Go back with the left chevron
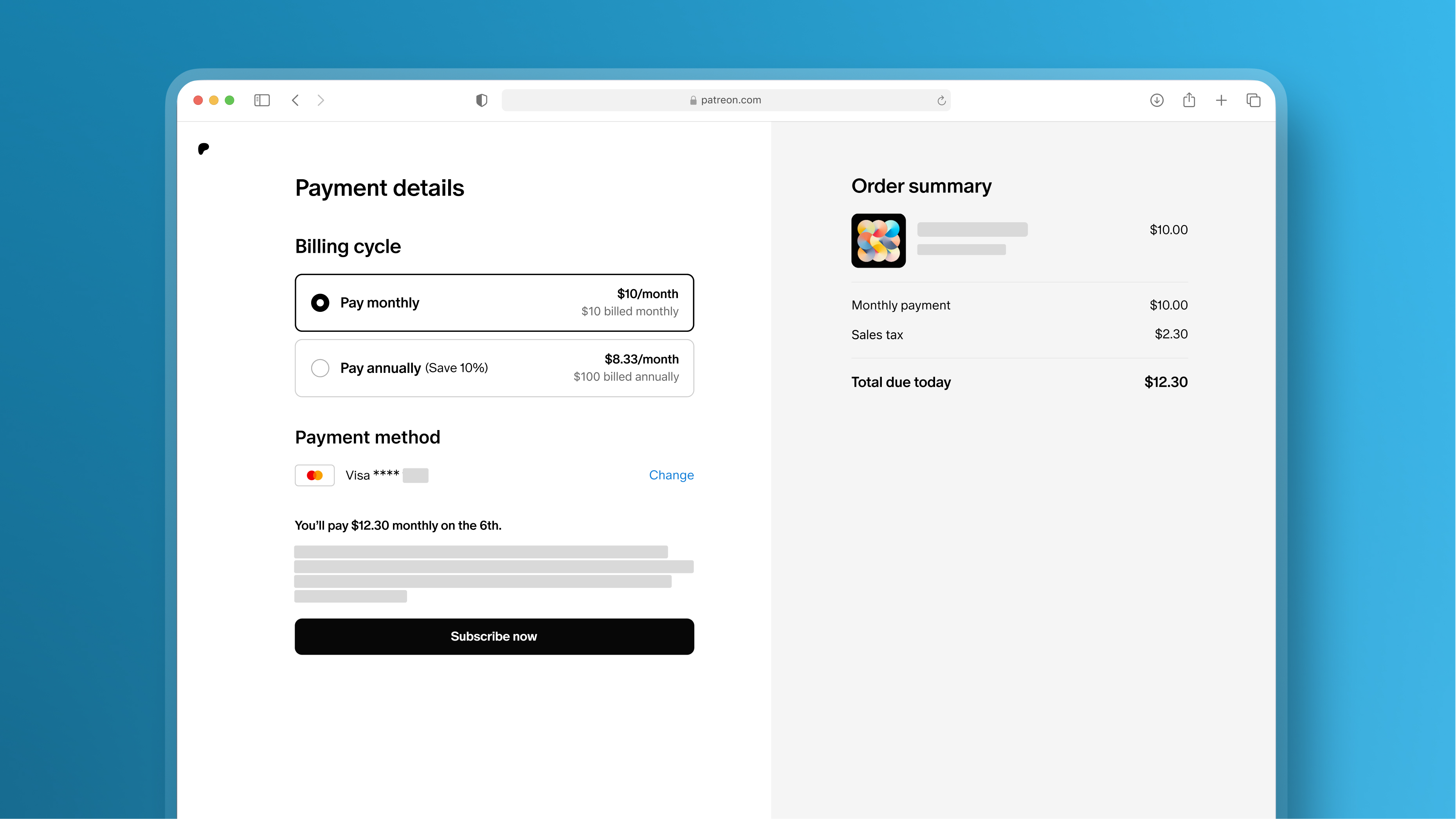This screenshot has height=819, width=1456. coord(295,100)
